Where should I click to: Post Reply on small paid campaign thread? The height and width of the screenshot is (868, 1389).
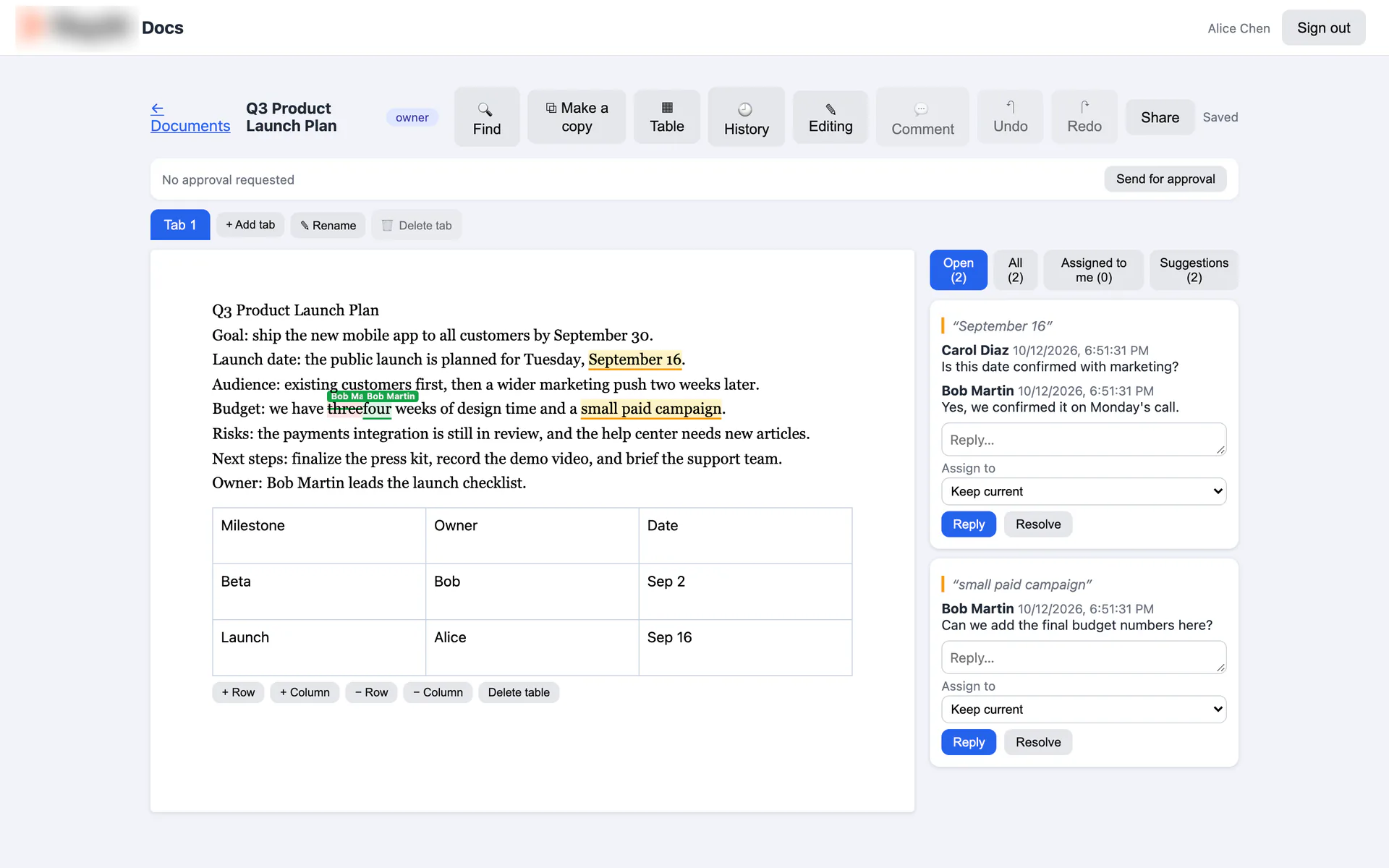(x=968, y=742)
